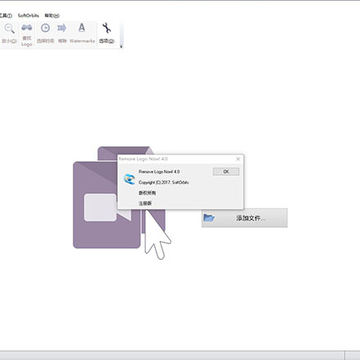Image resolution: width=360 pixels, height=360 pixels.
Task: Close the Remove Logo Now! dialog
Action: pos(238,159)
